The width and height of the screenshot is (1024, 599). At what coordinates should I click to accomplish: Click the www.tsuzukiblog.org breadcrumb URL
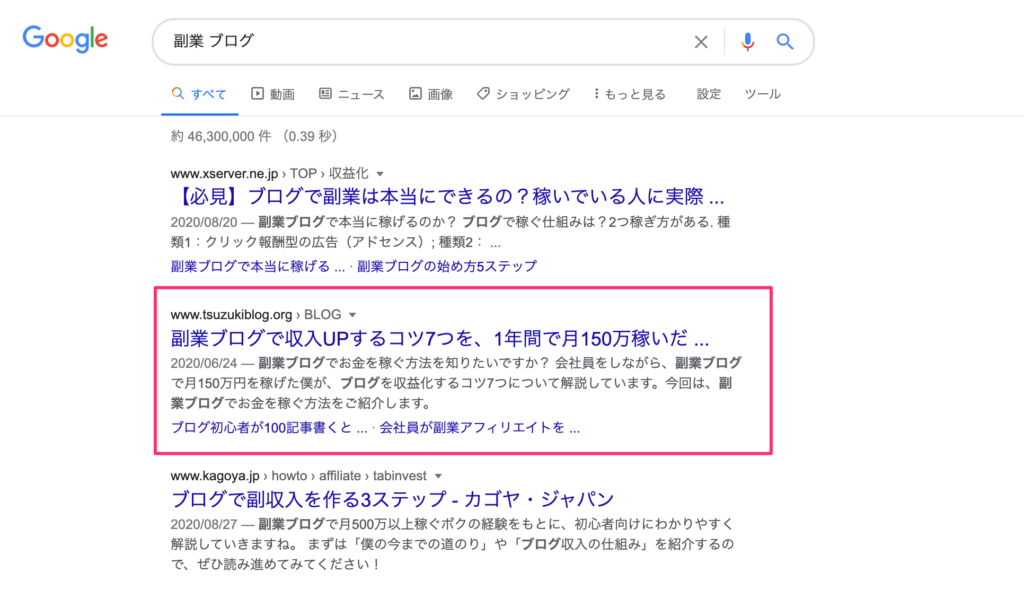tap(231, 315)
